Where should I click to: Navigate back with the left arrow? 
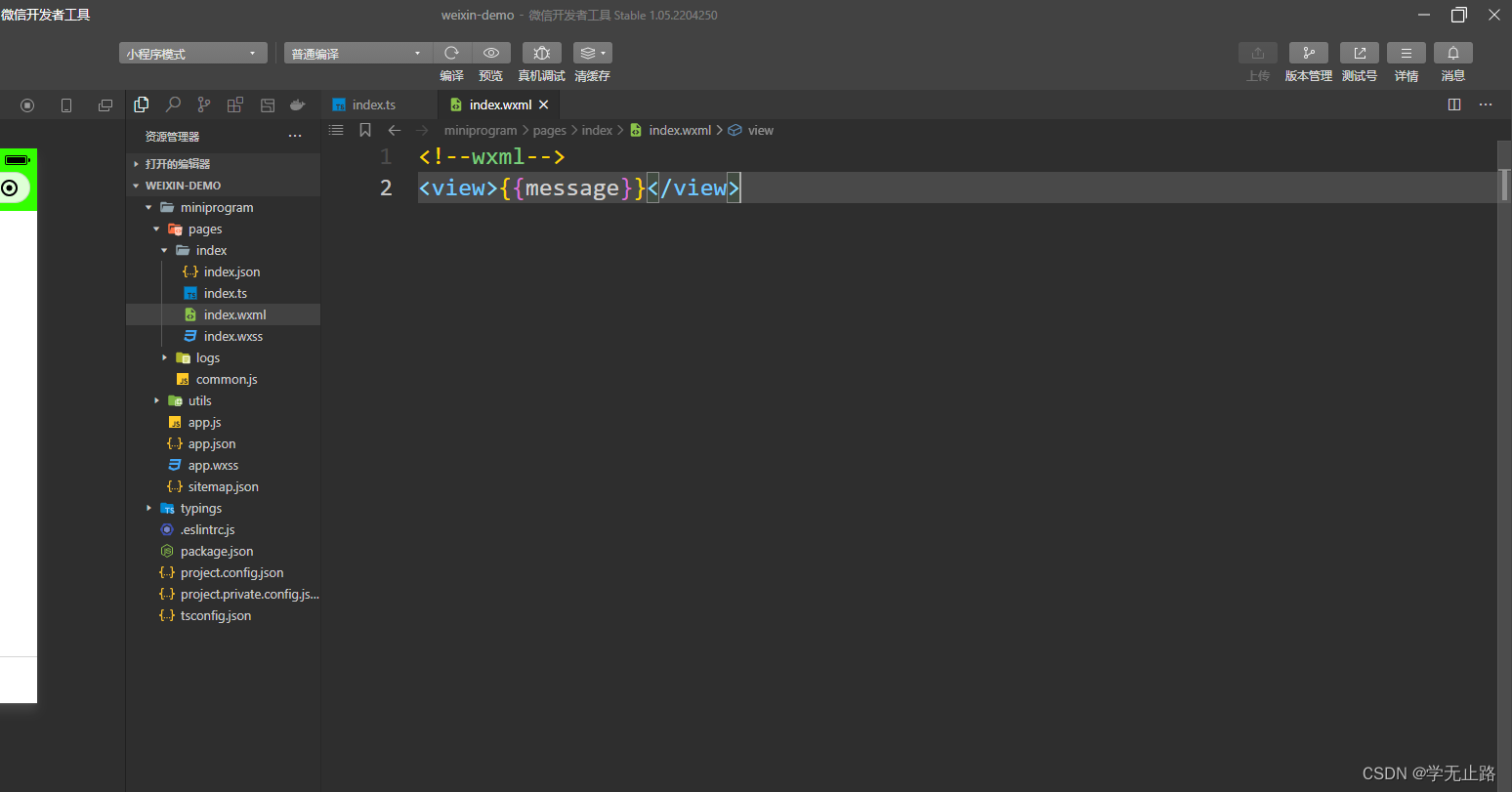(x=395, y=130)
